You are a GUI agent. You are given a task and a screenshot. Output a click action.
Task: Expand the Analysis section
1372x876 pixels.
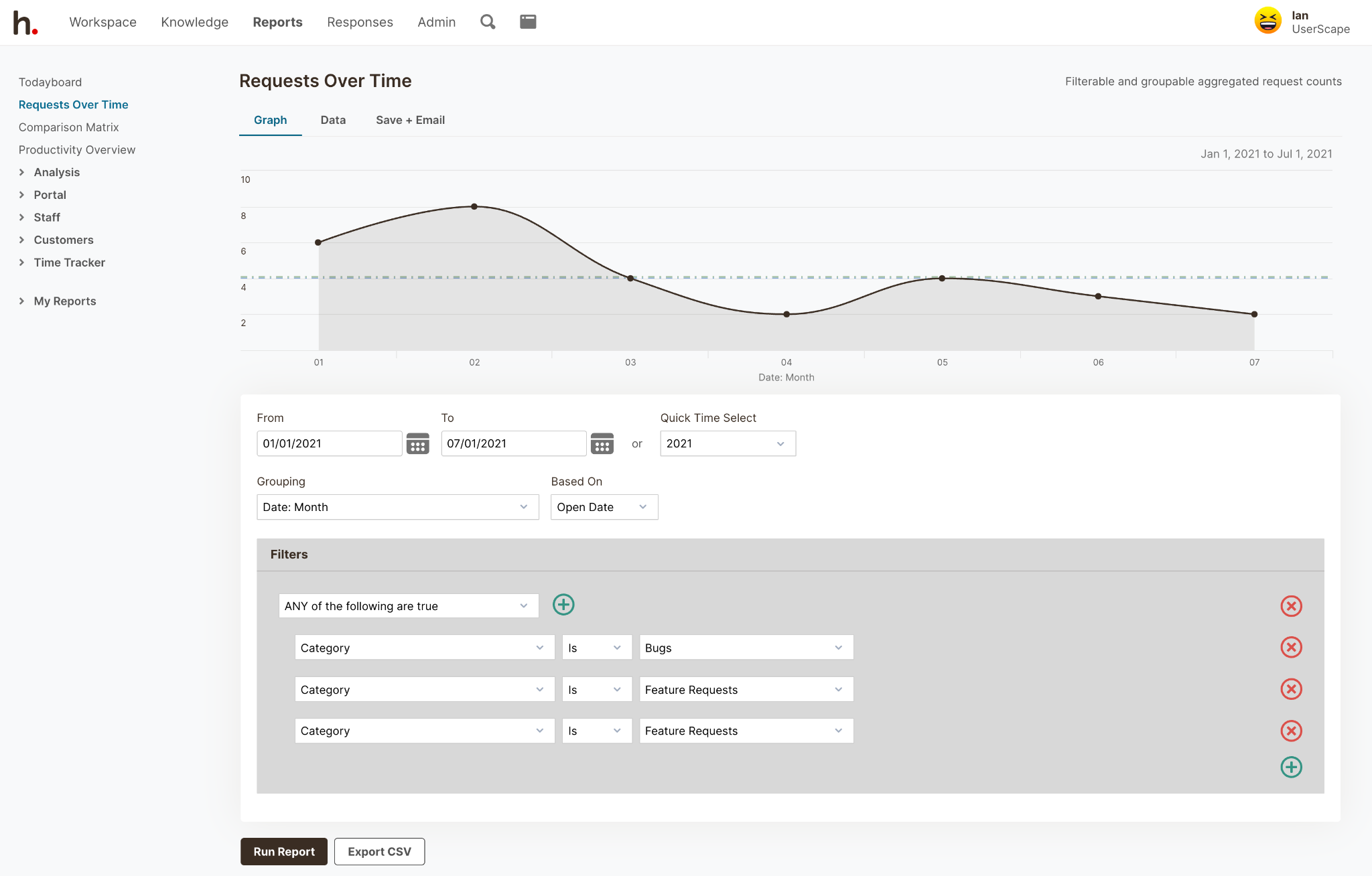pyautogui.click(x=50, y=172)
